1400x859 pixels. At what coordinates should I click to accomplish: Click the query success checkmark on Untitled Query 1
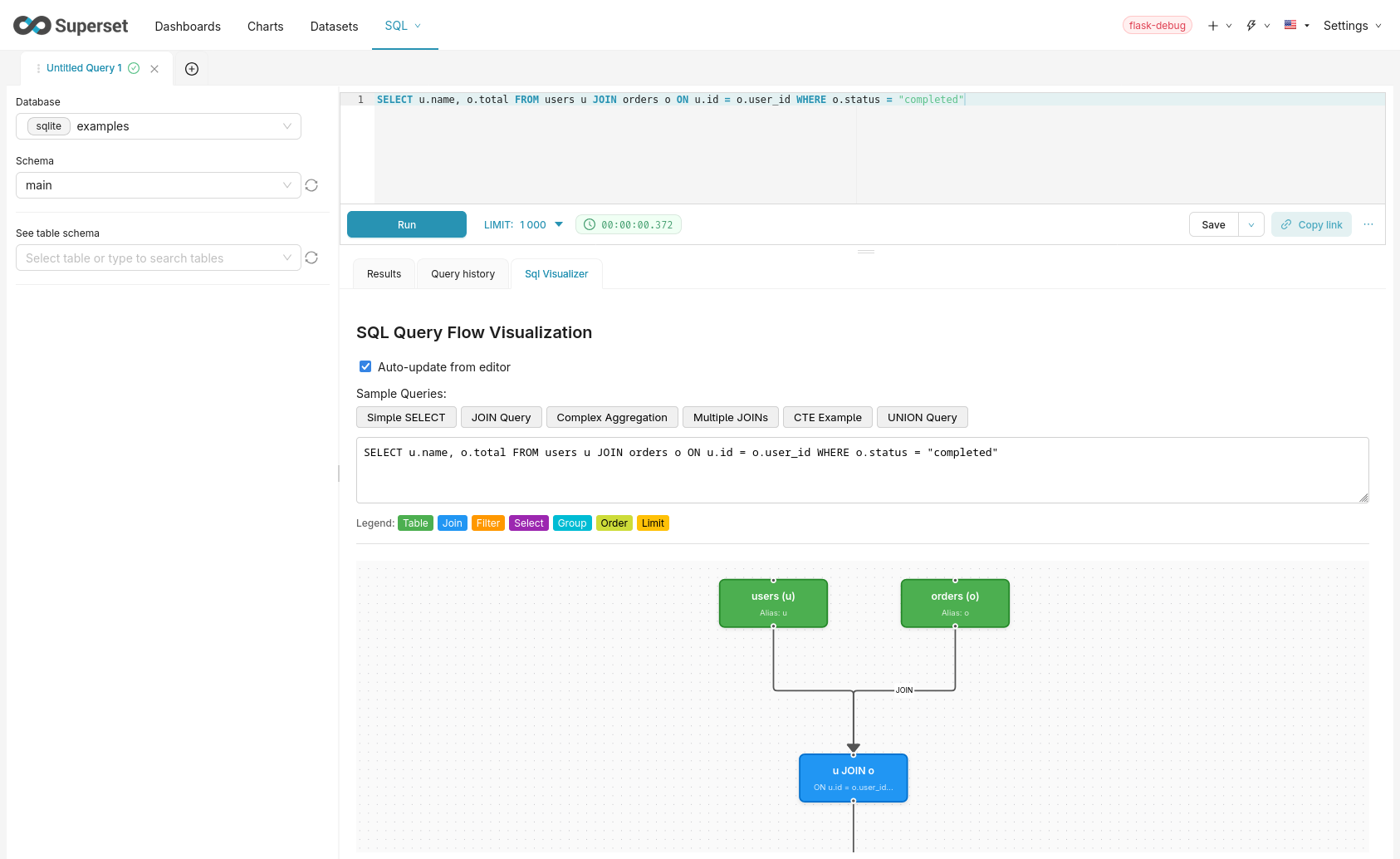[x=134, y=68]
